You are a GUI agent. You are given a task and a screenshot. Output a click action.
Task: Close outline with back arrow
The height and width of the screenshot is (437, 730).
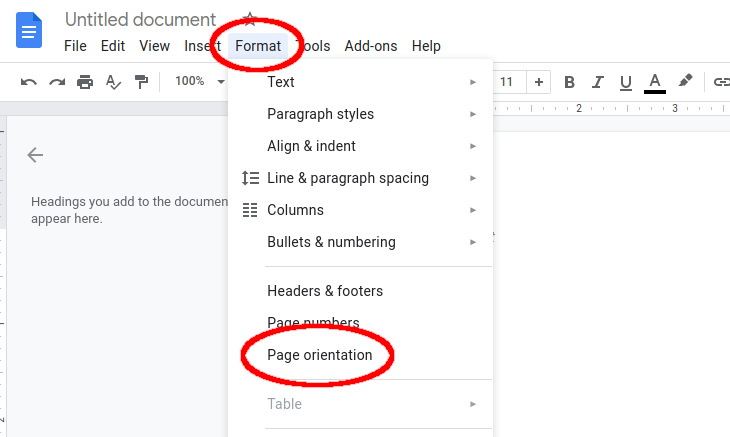point(36,155)
